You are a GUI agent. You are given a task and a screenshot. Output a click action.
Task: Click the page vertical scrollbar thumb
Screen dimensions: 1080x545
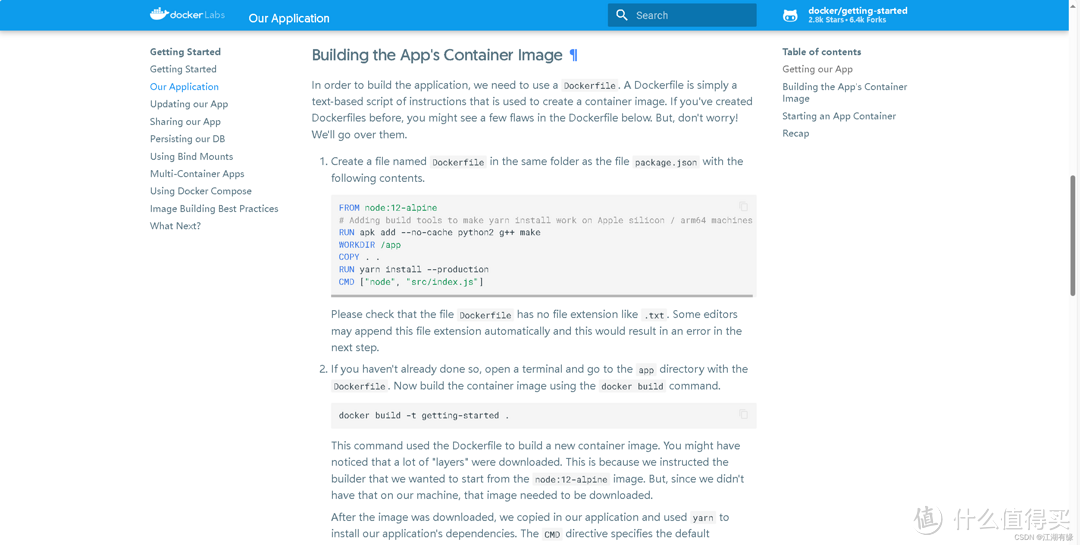(x=1073, y=235)
